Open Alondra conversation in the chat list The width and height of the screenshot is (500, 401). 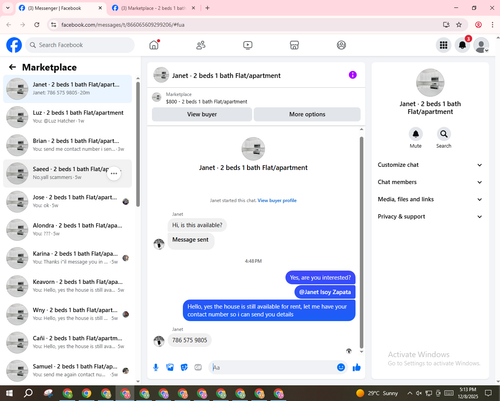68,229
